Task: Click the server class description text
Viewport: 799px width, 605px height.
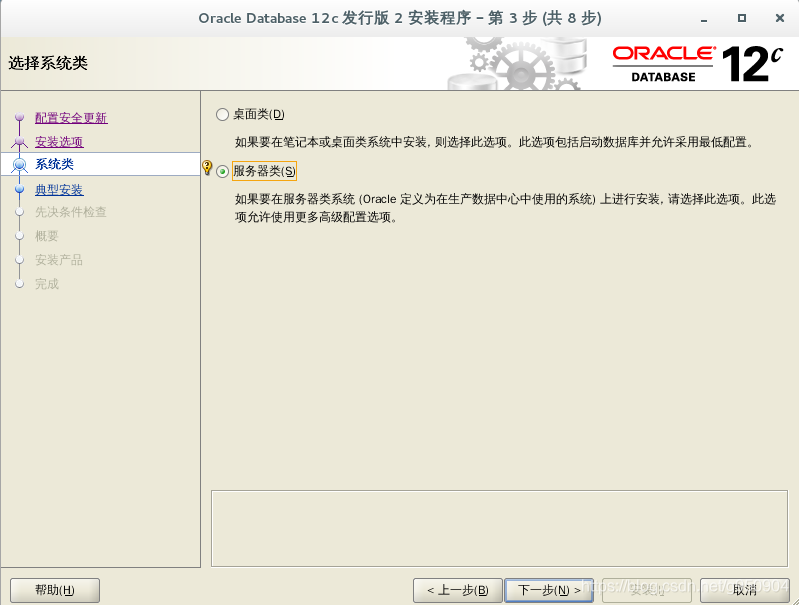Action: coord(505,208)
